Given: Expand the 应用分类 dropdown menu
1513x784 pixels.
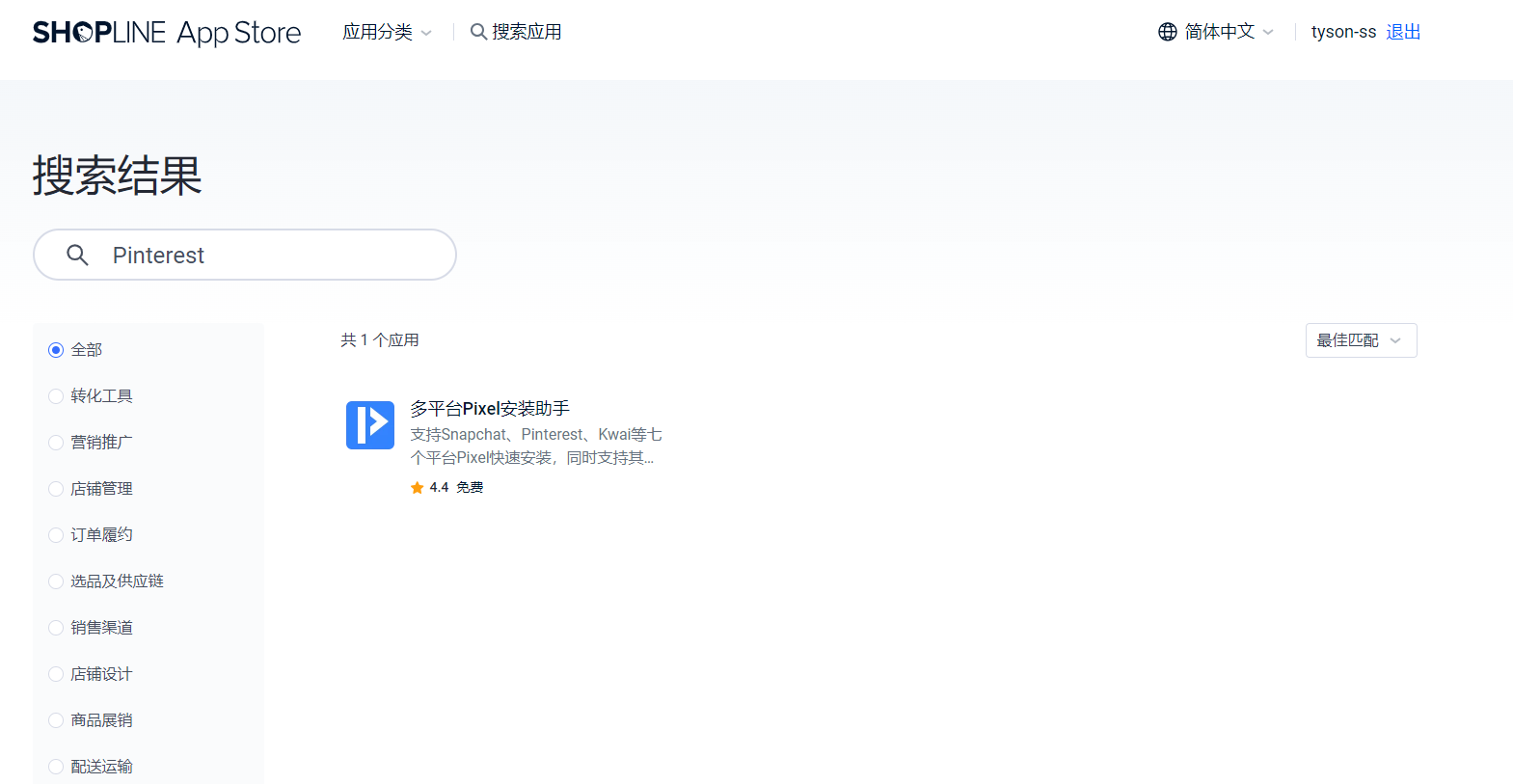Looking at the screenshot, I should pyautogui.click(x=387, y=32).
